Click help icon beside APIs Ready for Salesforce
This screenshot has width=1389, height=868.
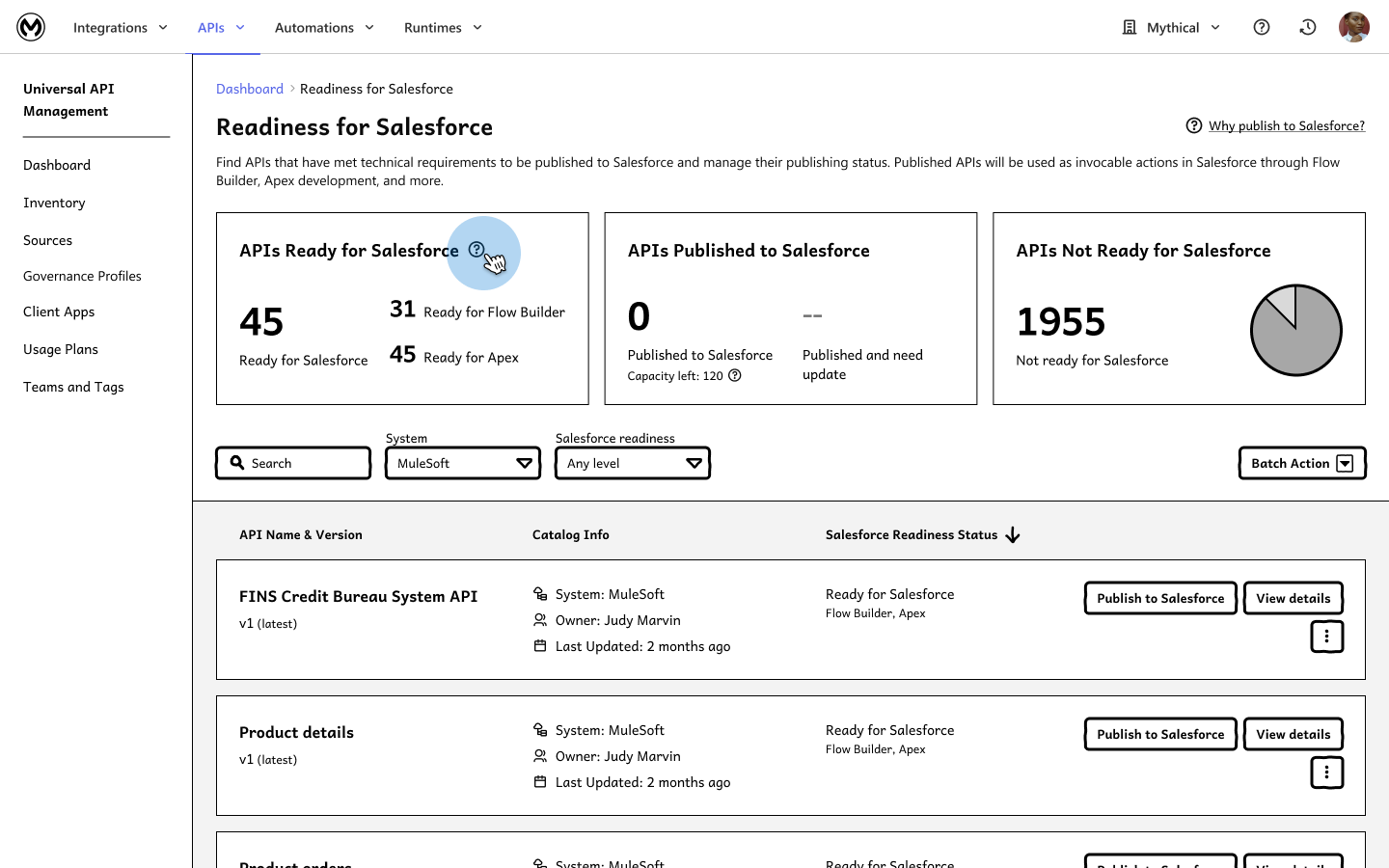click(477, 250)
